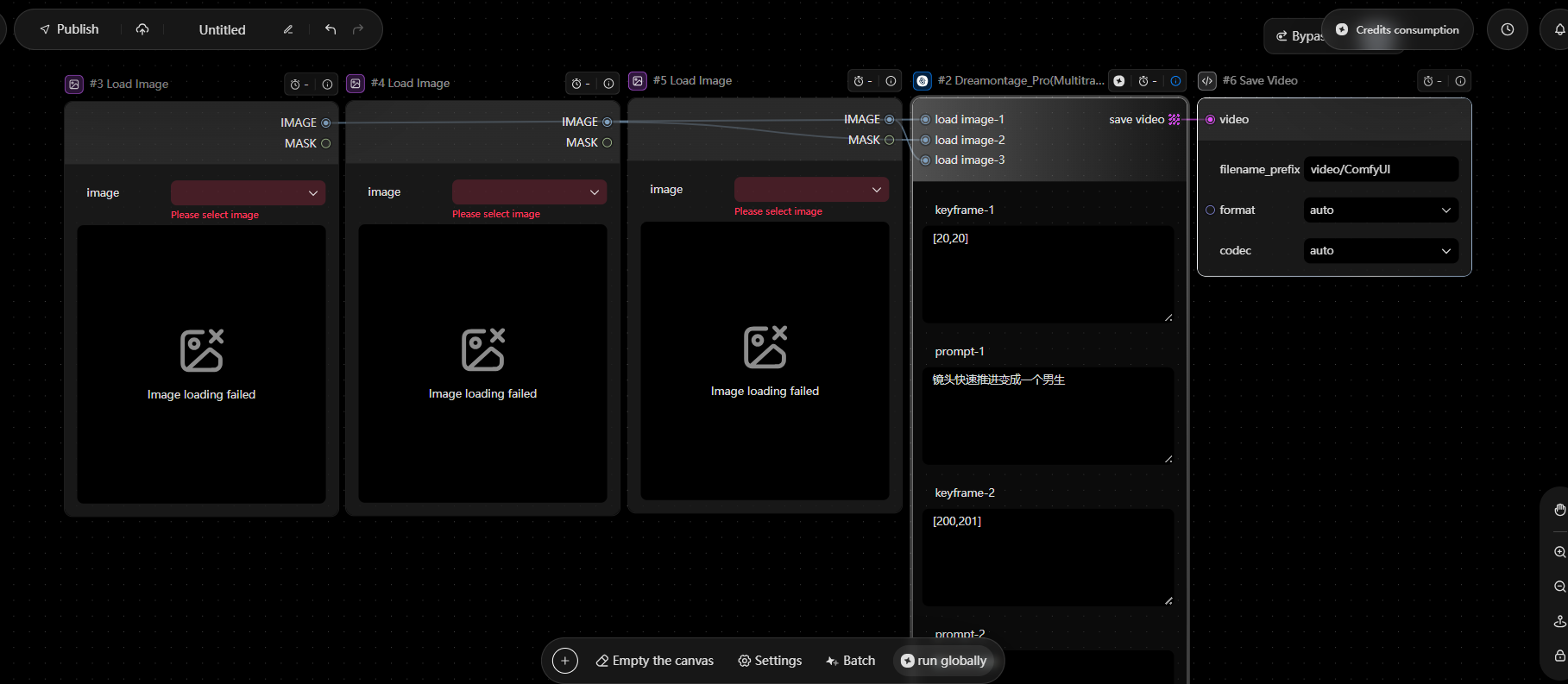Image resolution: width=1568 pixels, height=684 pixels.
Task: Click the IMAGE output port on #5 Load Image
Action: pos(890,119)
